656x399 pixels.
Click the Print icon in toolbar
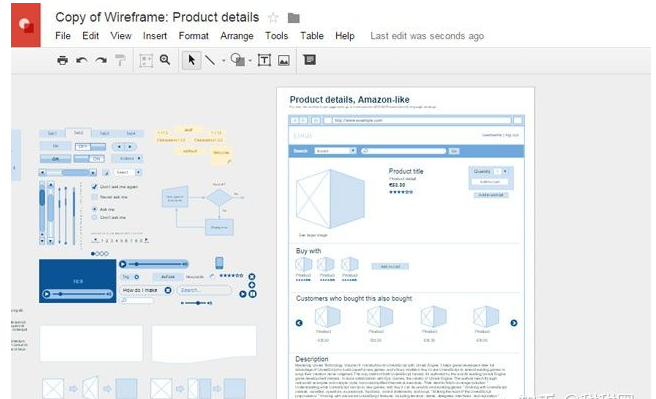pos(62,60)
